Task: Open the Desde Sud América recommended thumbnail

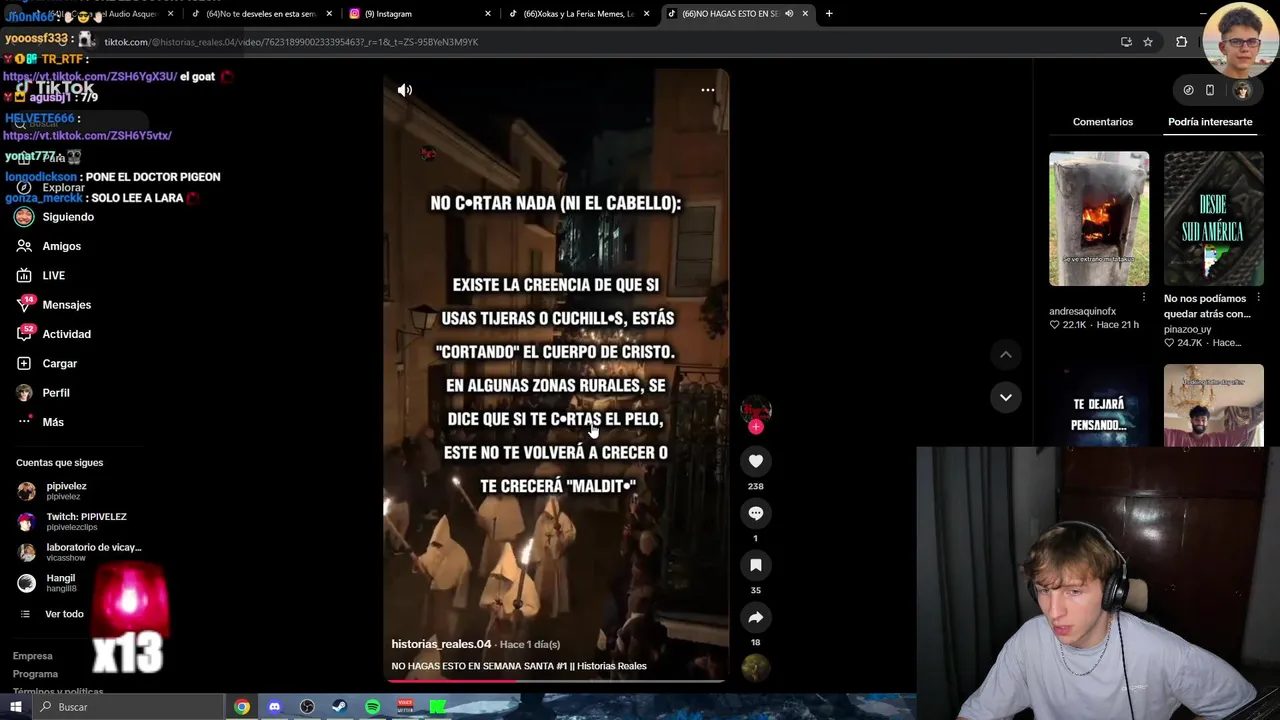Action: (x=1214, y=219)
